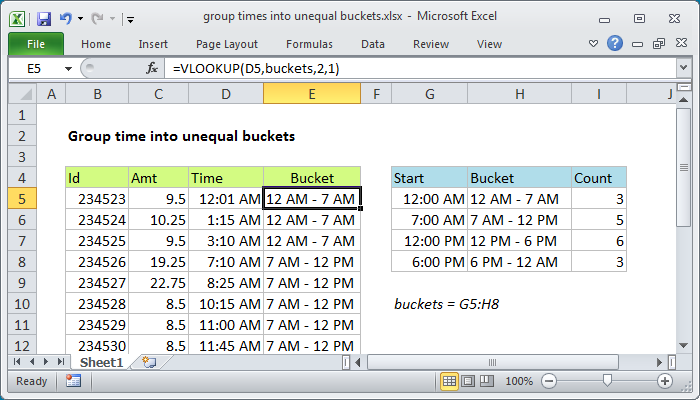700x400 pixels.
Task: Click the 100% zoom level button
Action: [519, 381]
